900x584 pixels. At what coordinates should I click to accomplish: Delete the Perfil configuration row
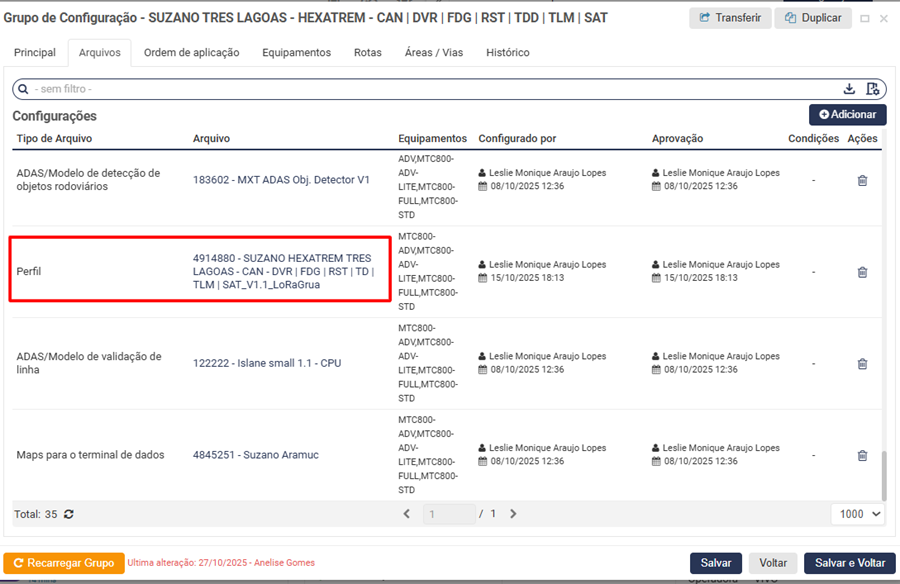862,272
